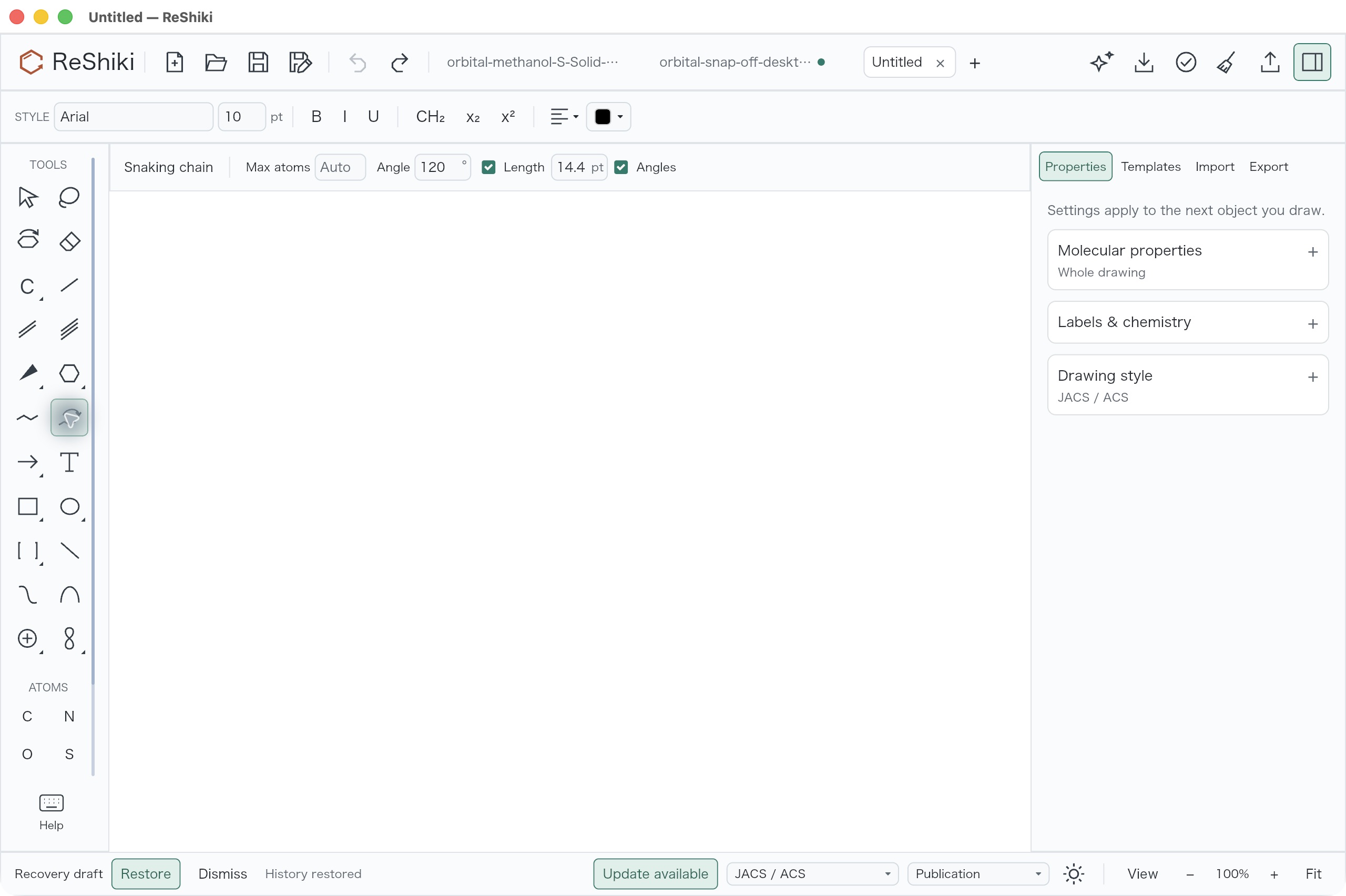Toggle italic formatting

[x=344, y=117]
